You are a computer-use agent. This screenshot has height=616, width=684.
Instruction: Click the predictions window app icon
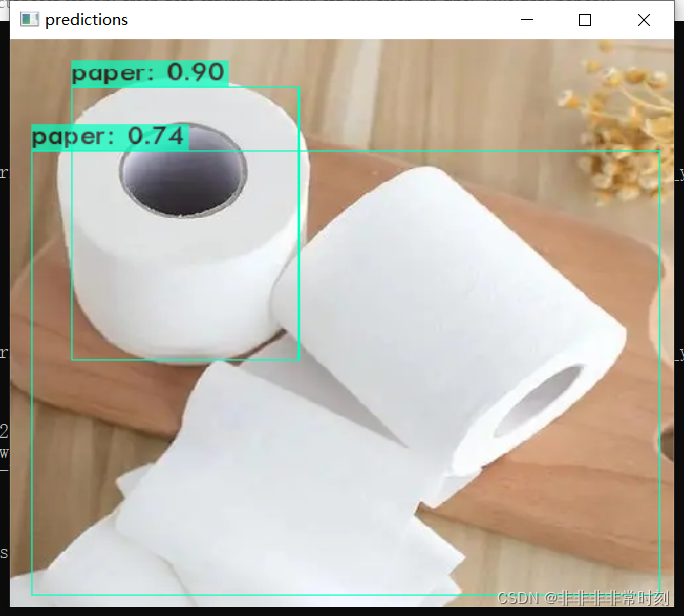point(29,20)
